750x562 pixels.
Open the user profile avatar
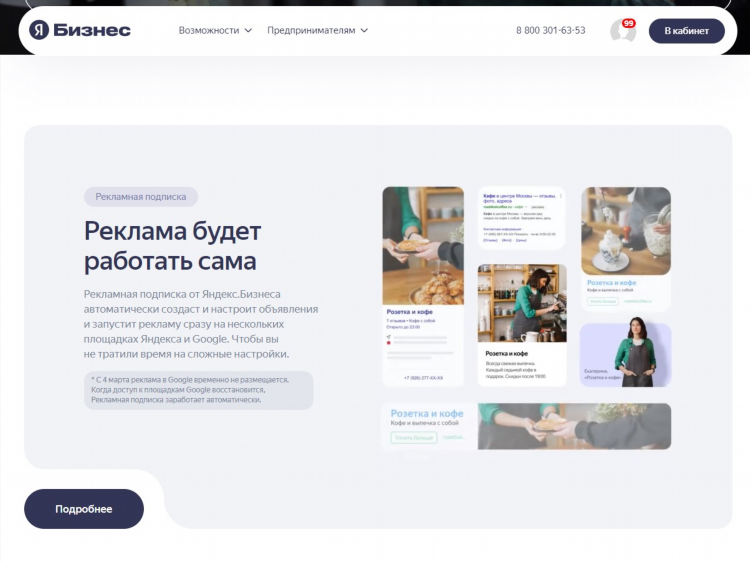pos(623,31)
